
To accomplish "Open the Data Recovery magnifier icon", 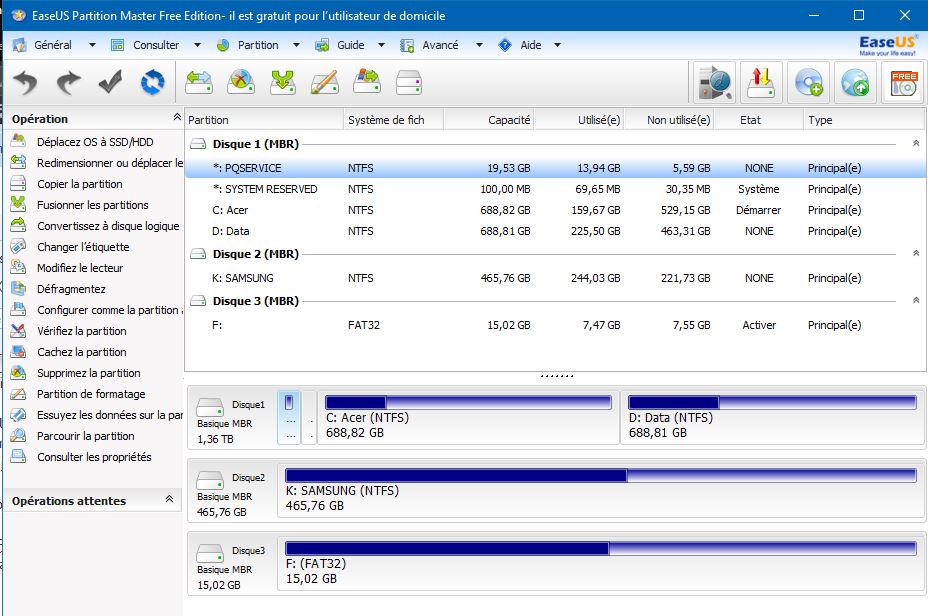I will tap(715, 82).
